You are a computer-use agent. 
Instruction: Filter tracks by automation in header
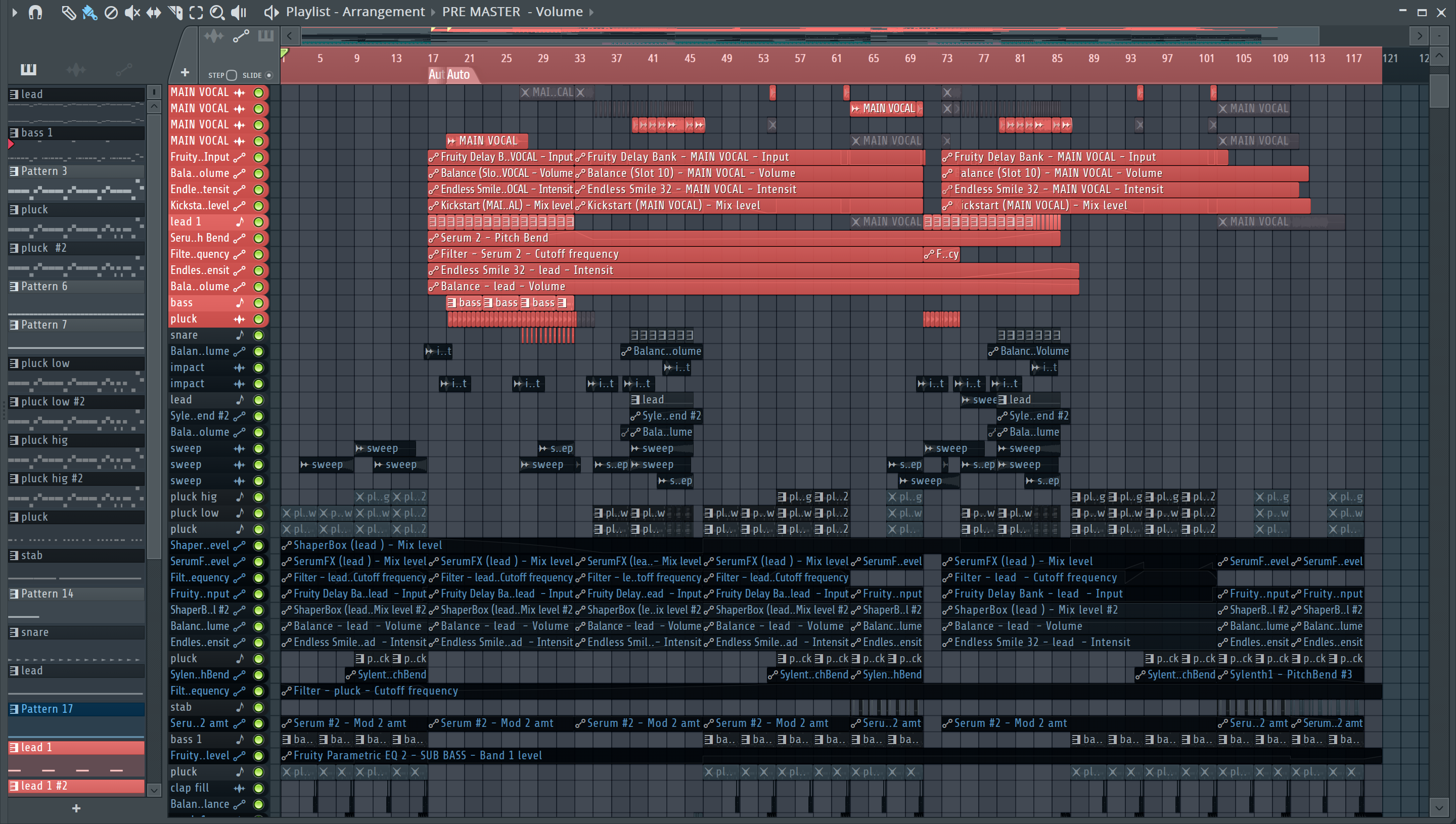[x=241, y=36]
